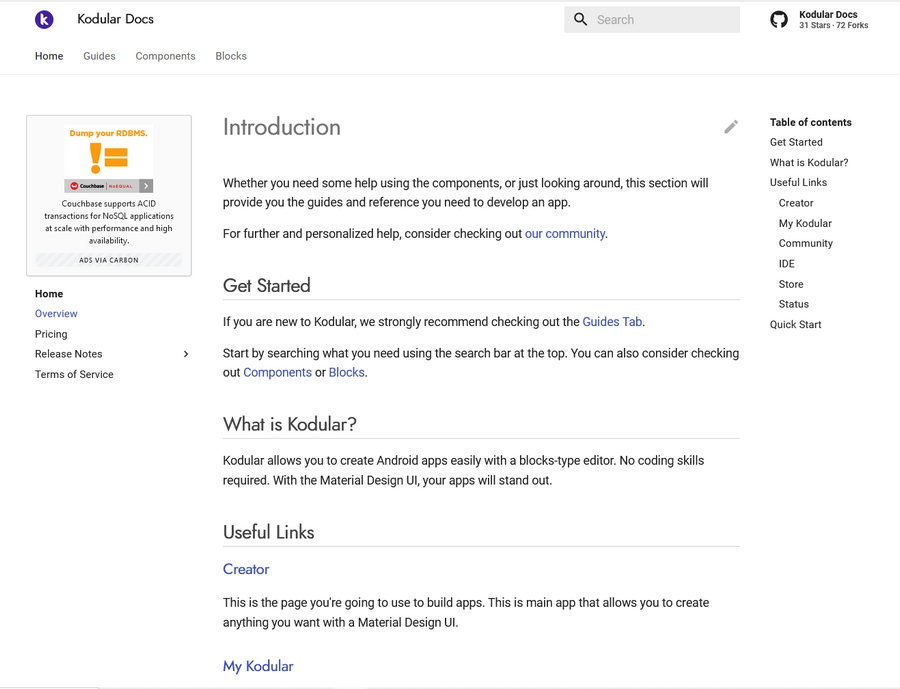Viewport: 900px width, 689px height.
Task: Open Release Notes in the sidebar
Action: coord(68,354)
